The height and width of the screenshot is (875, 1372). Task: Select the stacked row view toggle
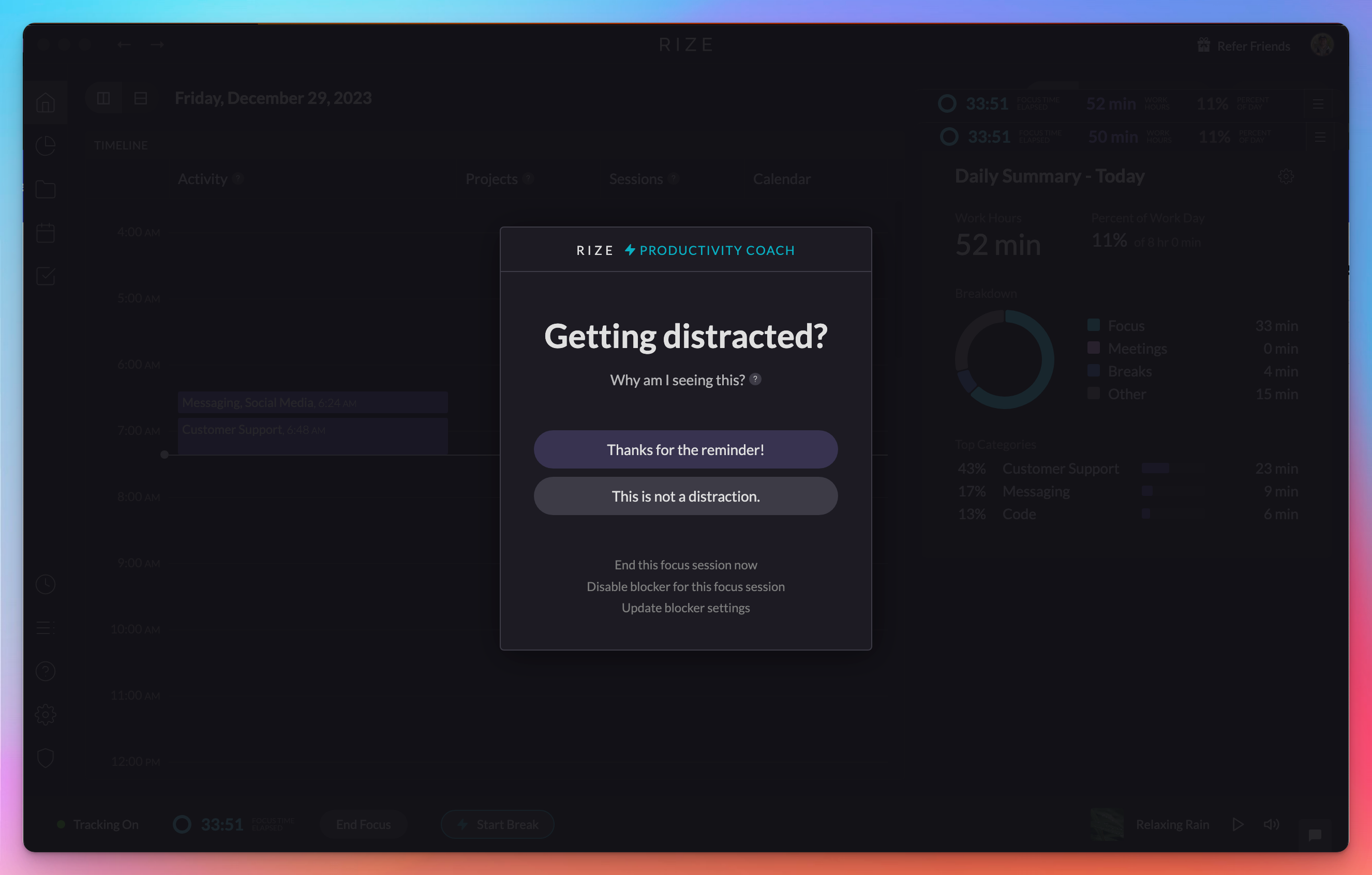click(x=141, y=98)
